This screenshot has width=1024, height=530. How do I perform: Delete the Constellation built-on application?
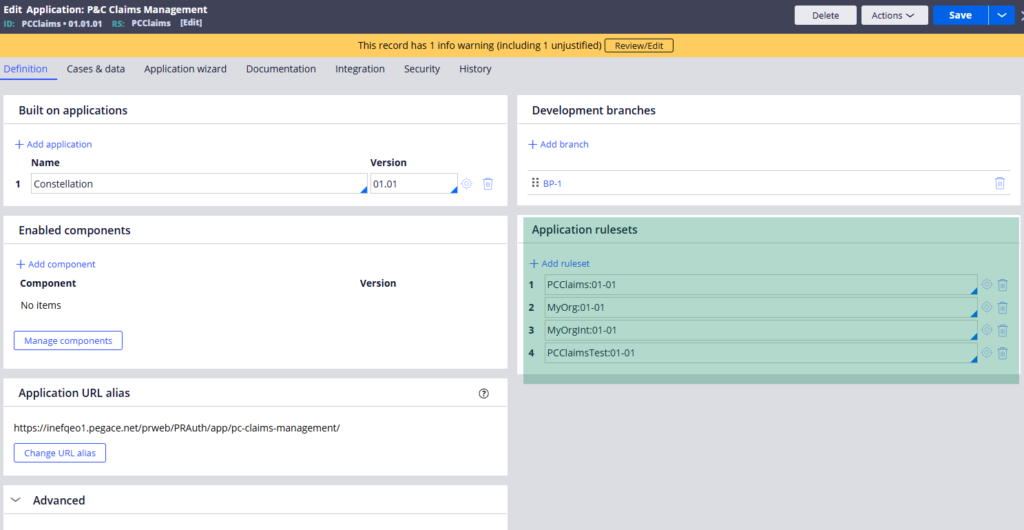(x=487, y=184)
